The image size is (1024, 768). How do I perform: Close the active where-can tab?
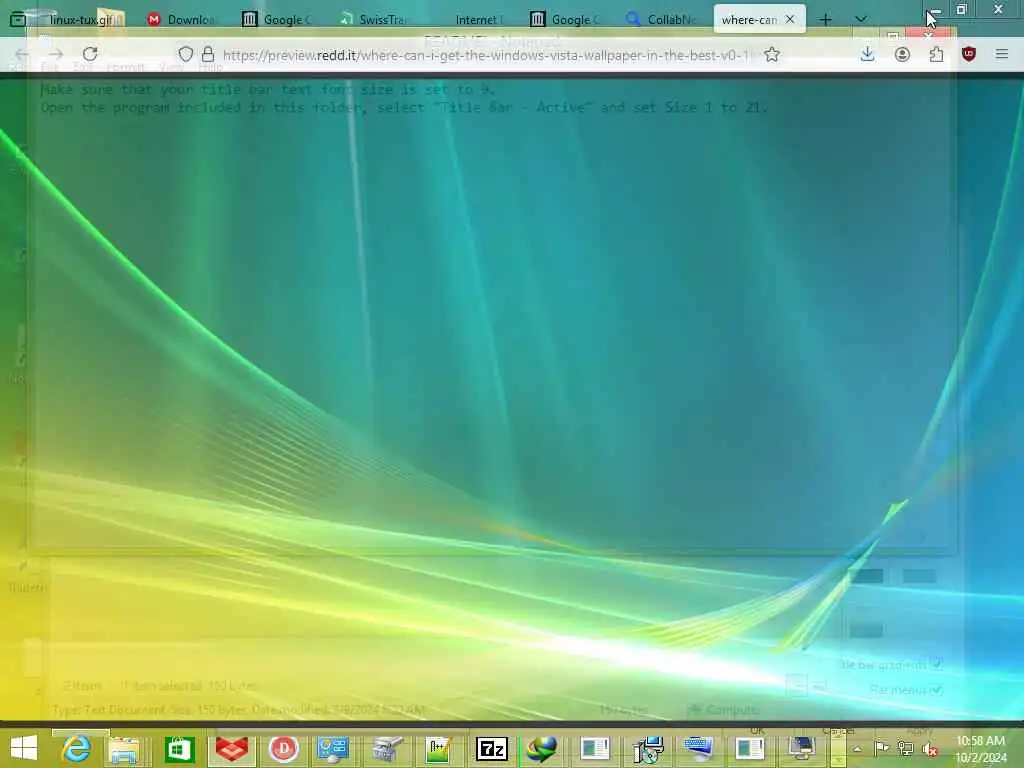tap(790, 20)
